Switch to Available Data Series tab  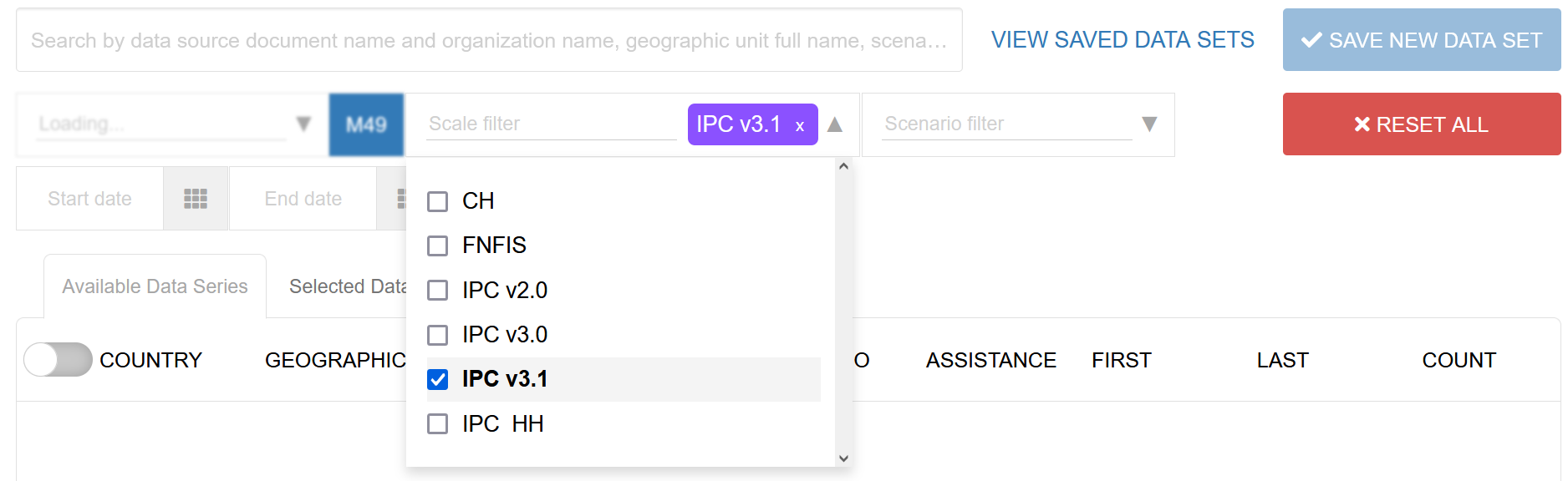point(155,286)
